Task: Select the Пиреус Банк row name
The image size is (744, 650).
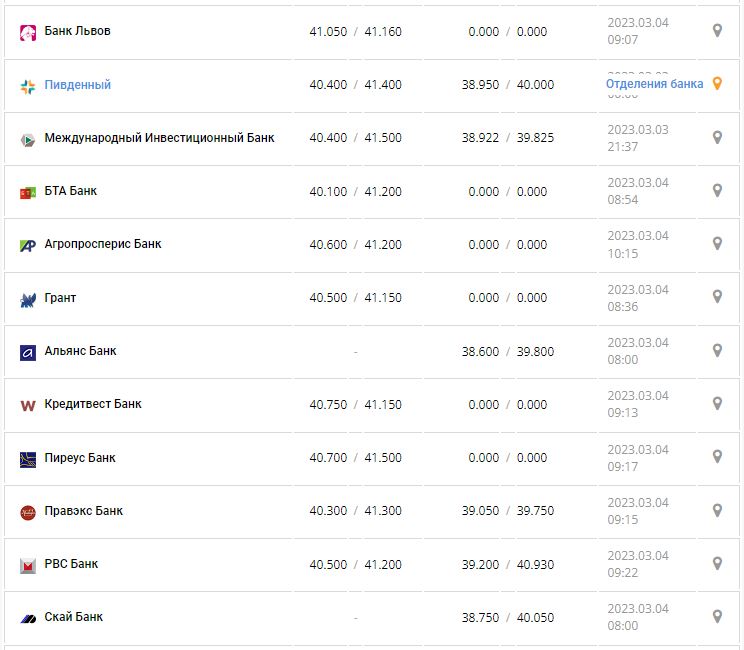Action: point(80,458)
